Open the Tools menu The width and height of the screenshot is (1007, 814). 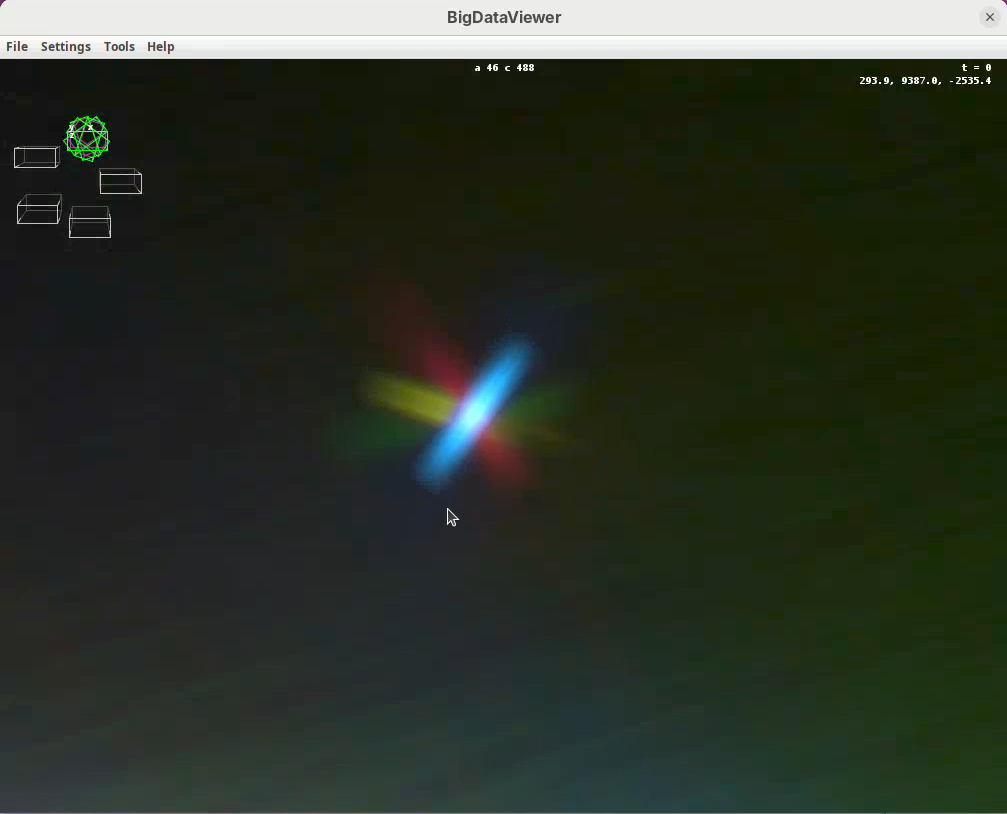coord(119,47)
